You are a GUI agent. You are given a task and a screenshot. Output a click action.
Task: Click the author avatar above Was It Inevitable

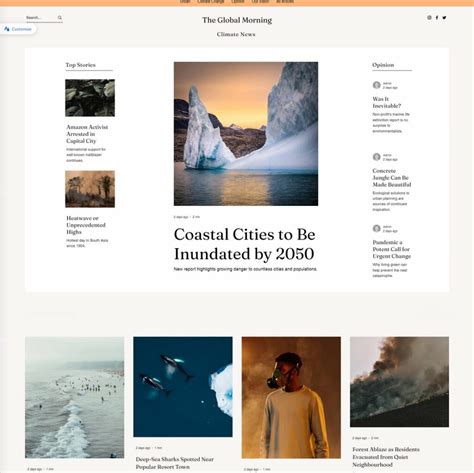tap(376, 85)
